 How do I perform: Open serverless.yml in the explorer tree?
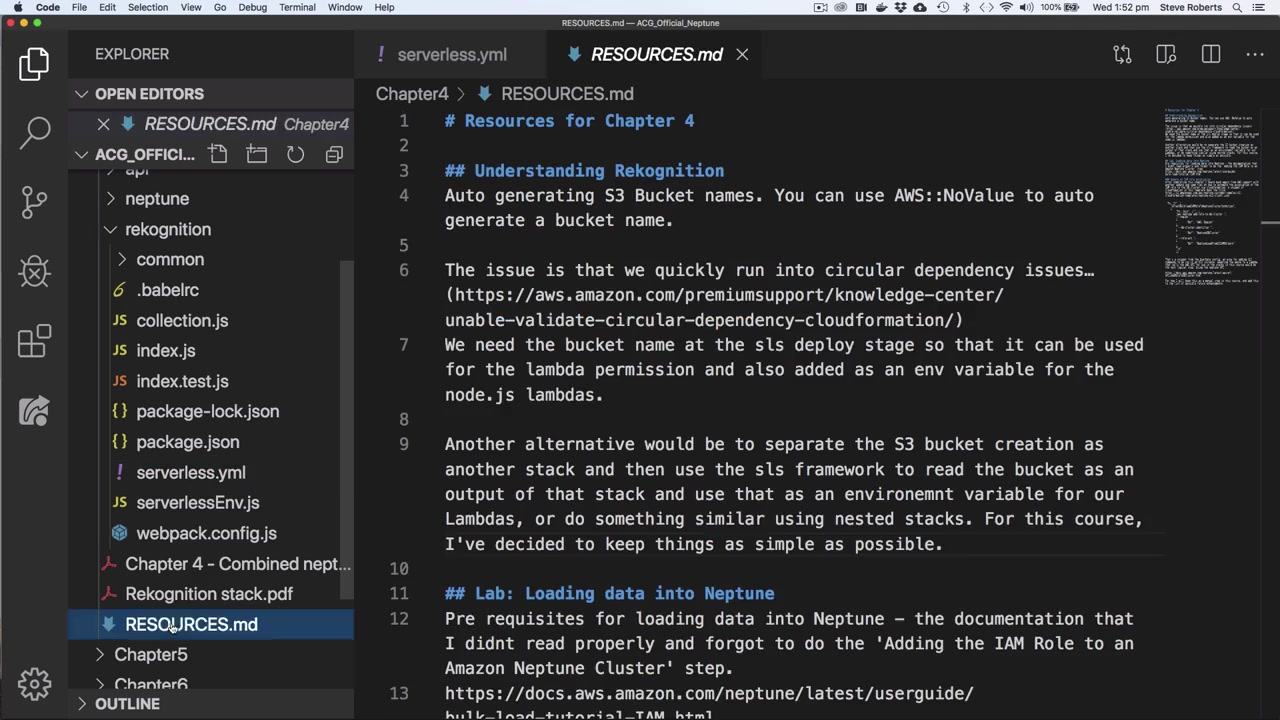[191, 473]
